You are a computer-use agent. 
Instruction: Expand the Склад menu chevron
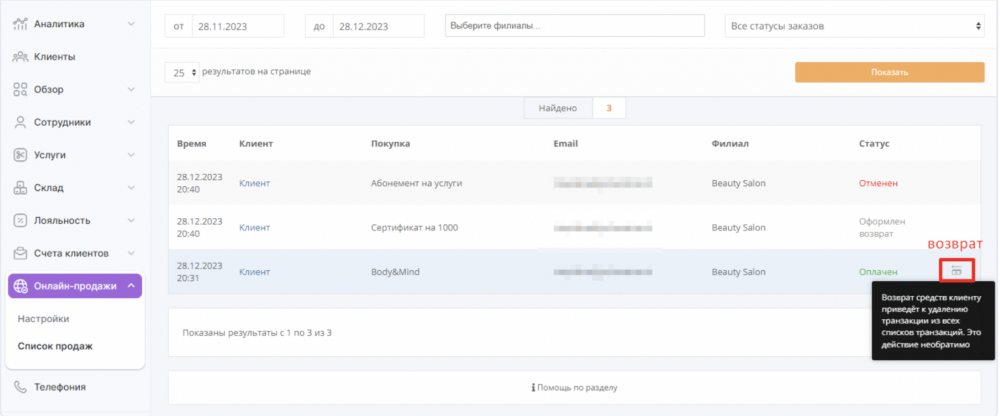point(131,188)
